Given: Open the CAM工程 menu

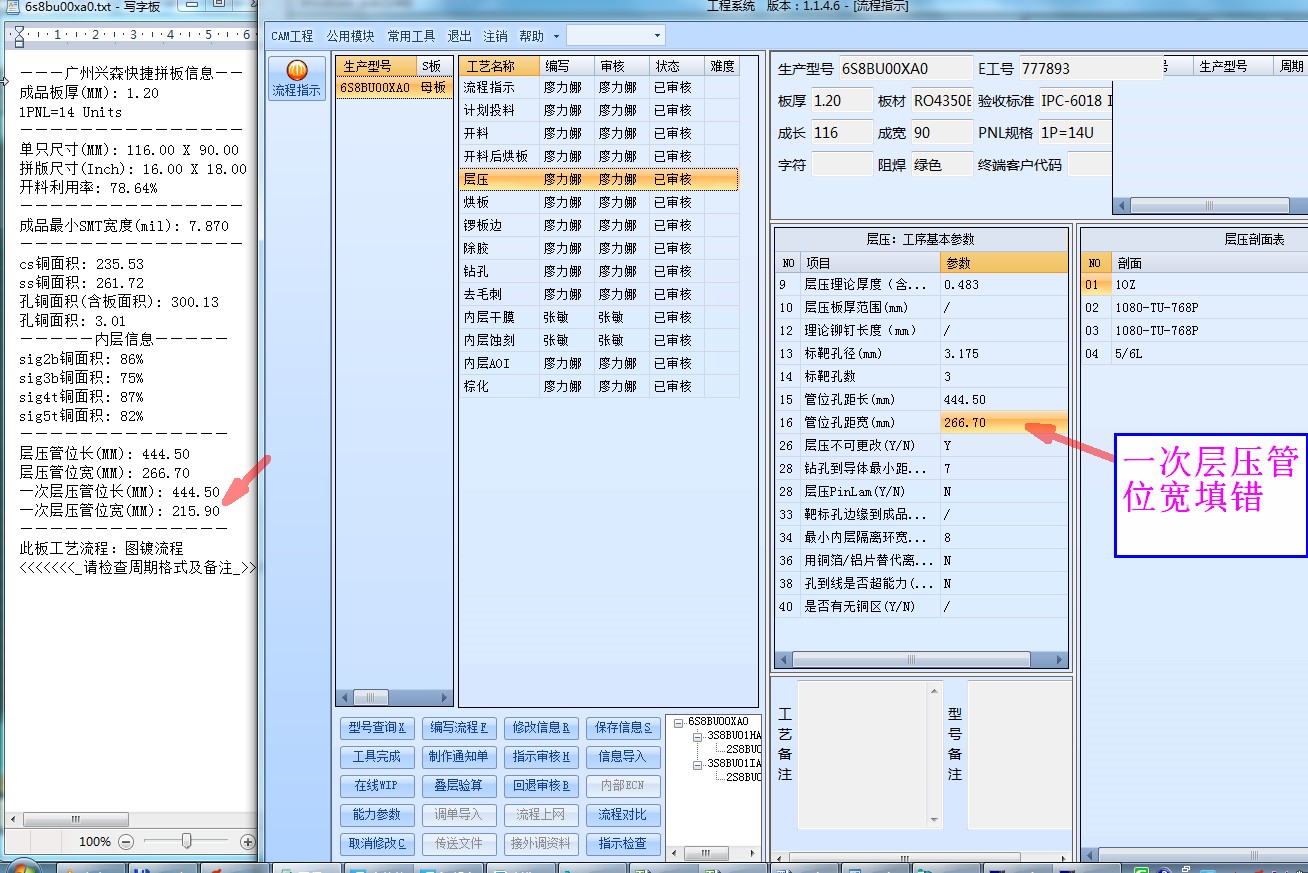Looking at the screenshot, I should 292,36.
